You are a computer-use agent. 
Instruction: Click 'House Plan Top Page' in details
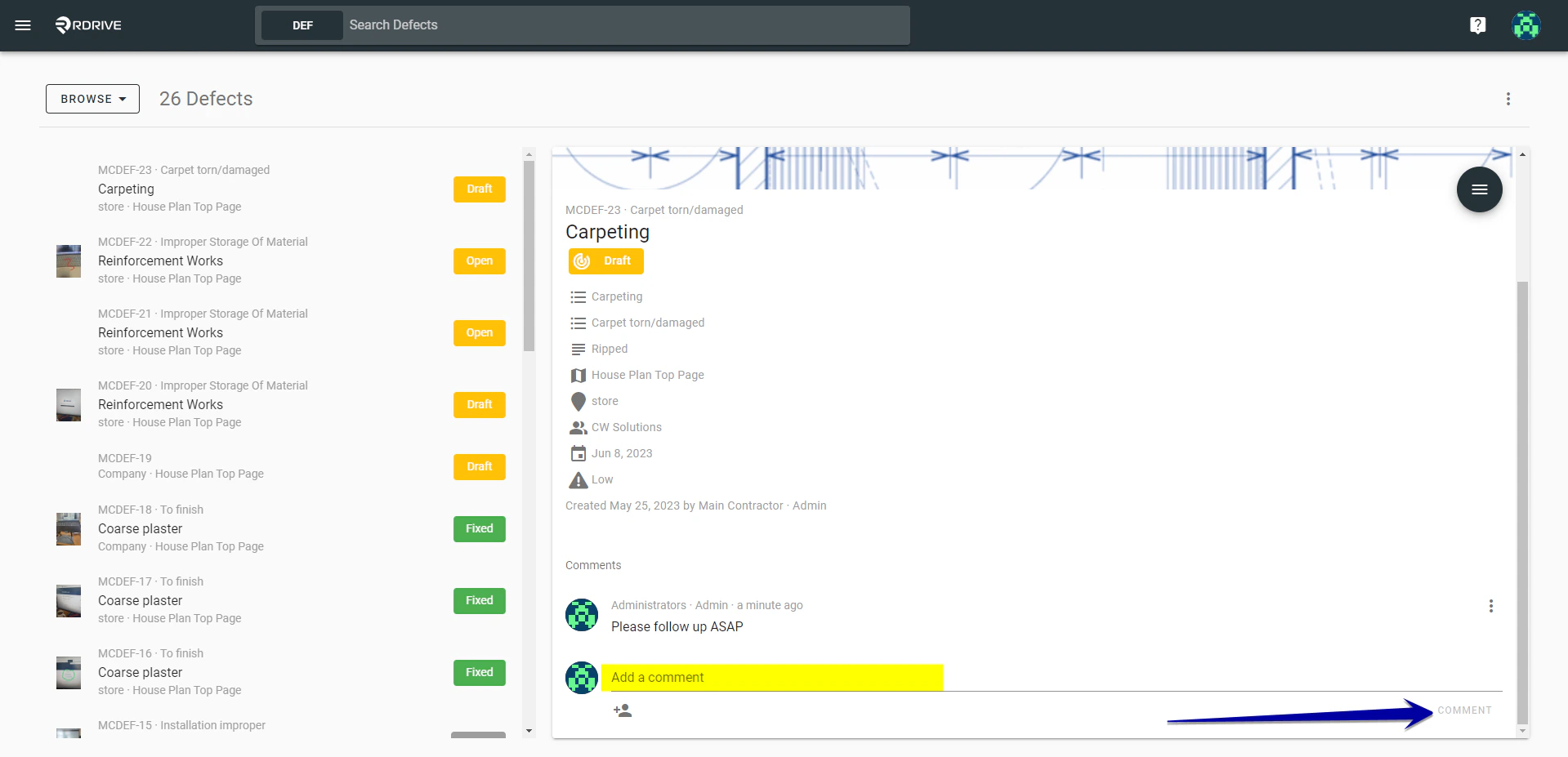coord(648,376)
